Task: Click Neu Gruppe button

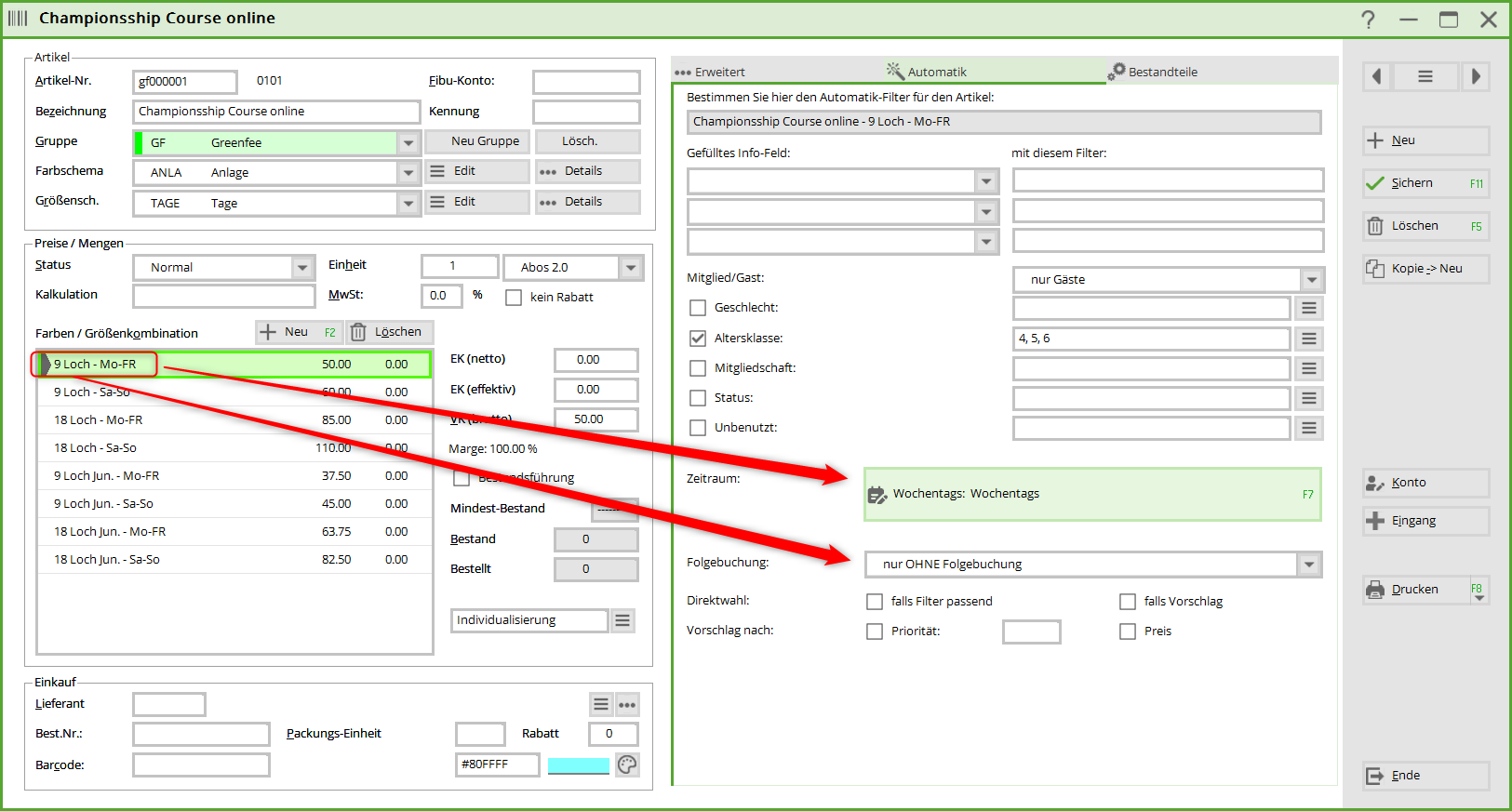Action: click(477, 141)
